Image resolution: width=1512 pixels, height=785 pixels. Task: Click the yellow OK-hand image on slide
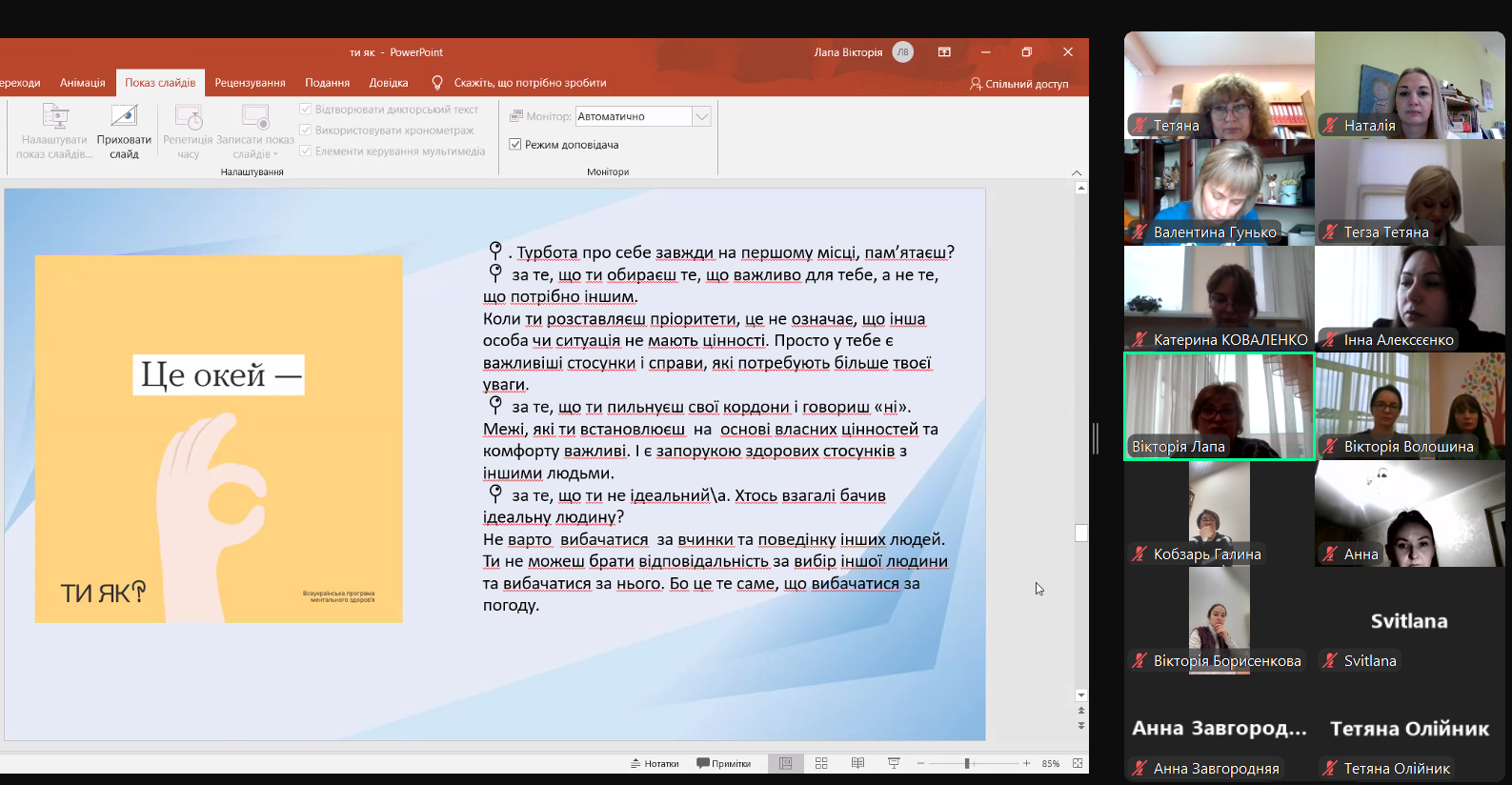(x=218, y=438)
